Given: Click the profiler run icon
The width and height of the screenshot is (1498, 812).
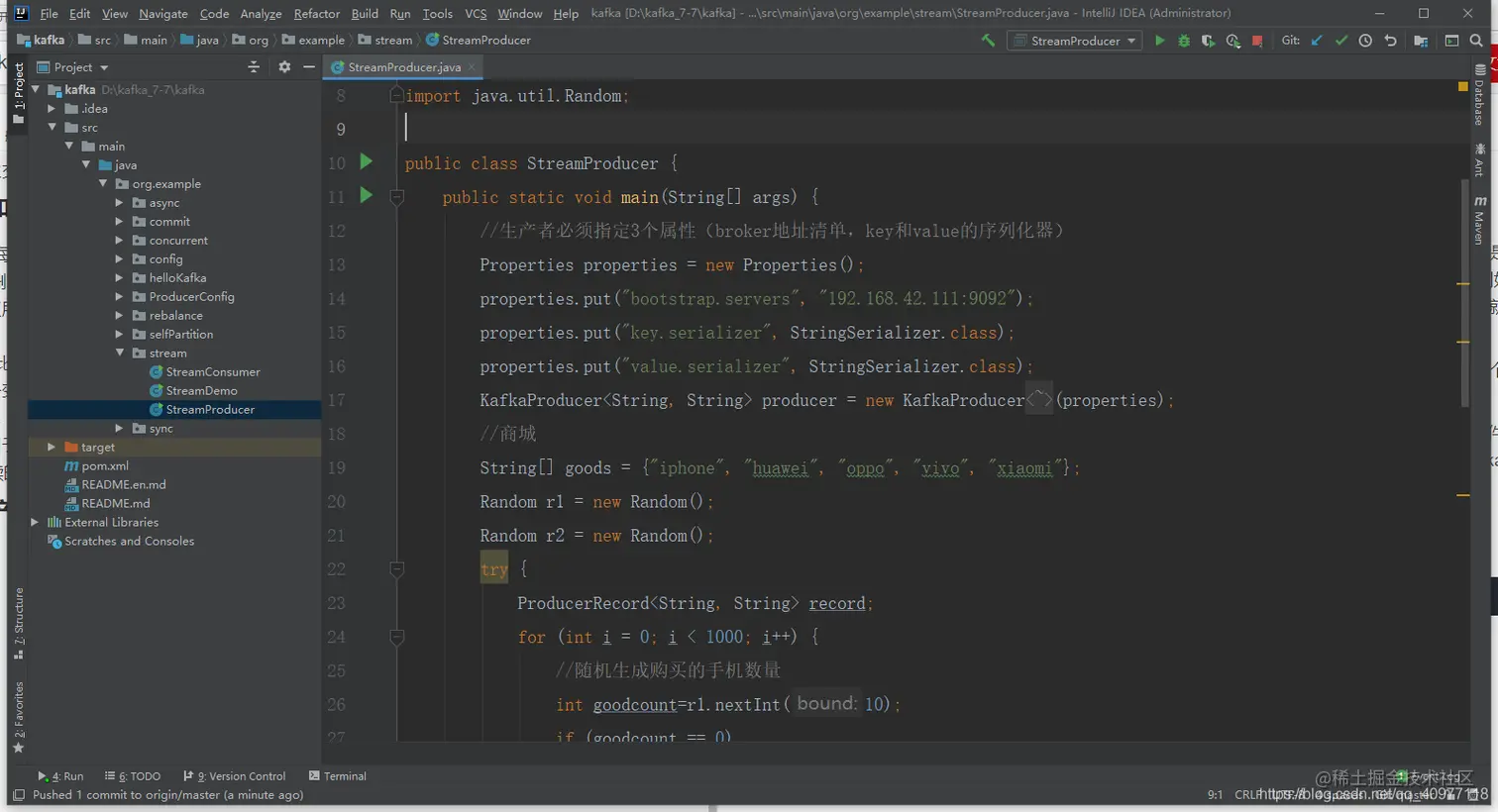Looking at the screenshot, I should [1232, 41].
